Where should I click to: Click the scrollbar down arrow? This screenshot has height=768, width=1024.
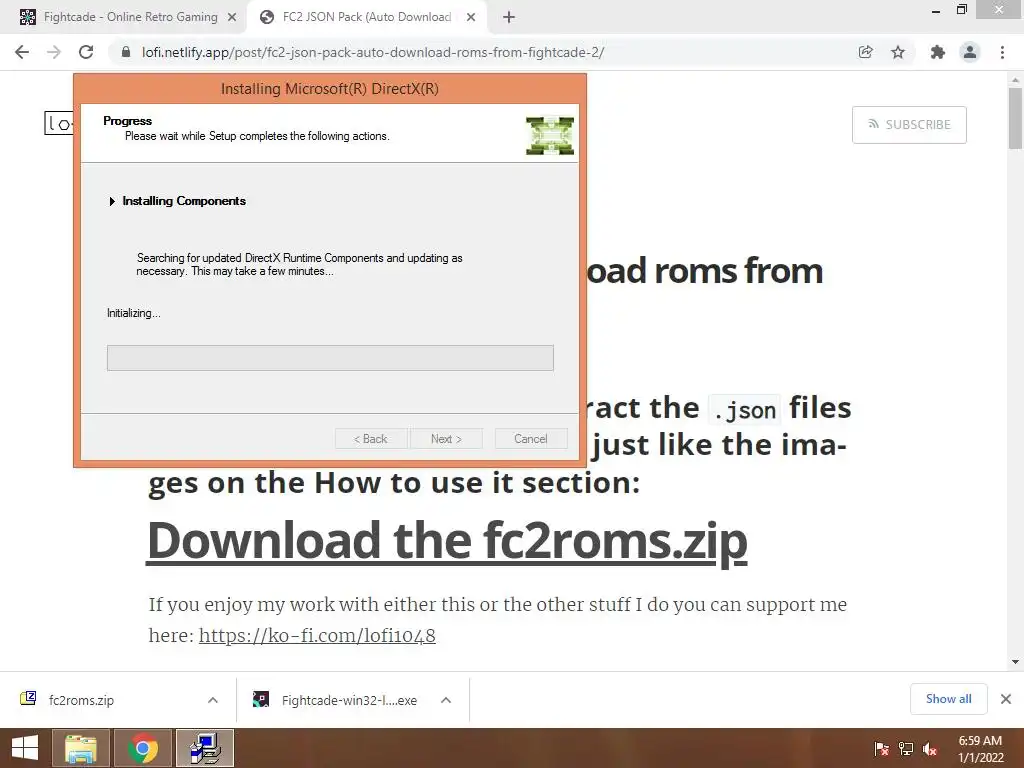click(1015, 662)
